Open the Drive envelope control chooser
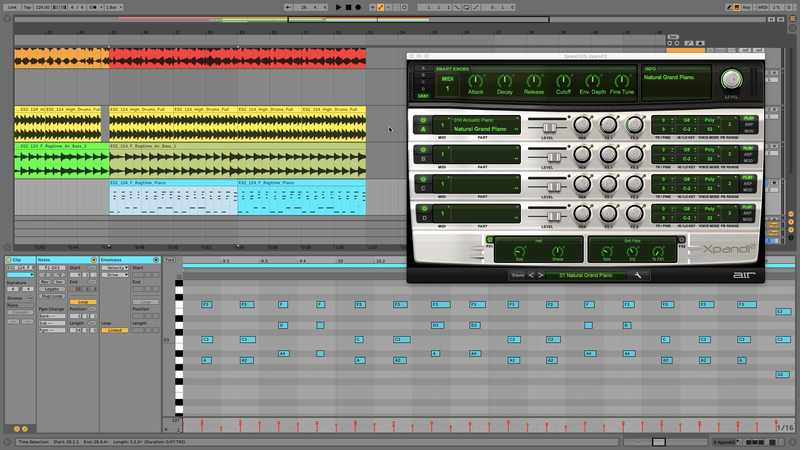 (115, 275)
